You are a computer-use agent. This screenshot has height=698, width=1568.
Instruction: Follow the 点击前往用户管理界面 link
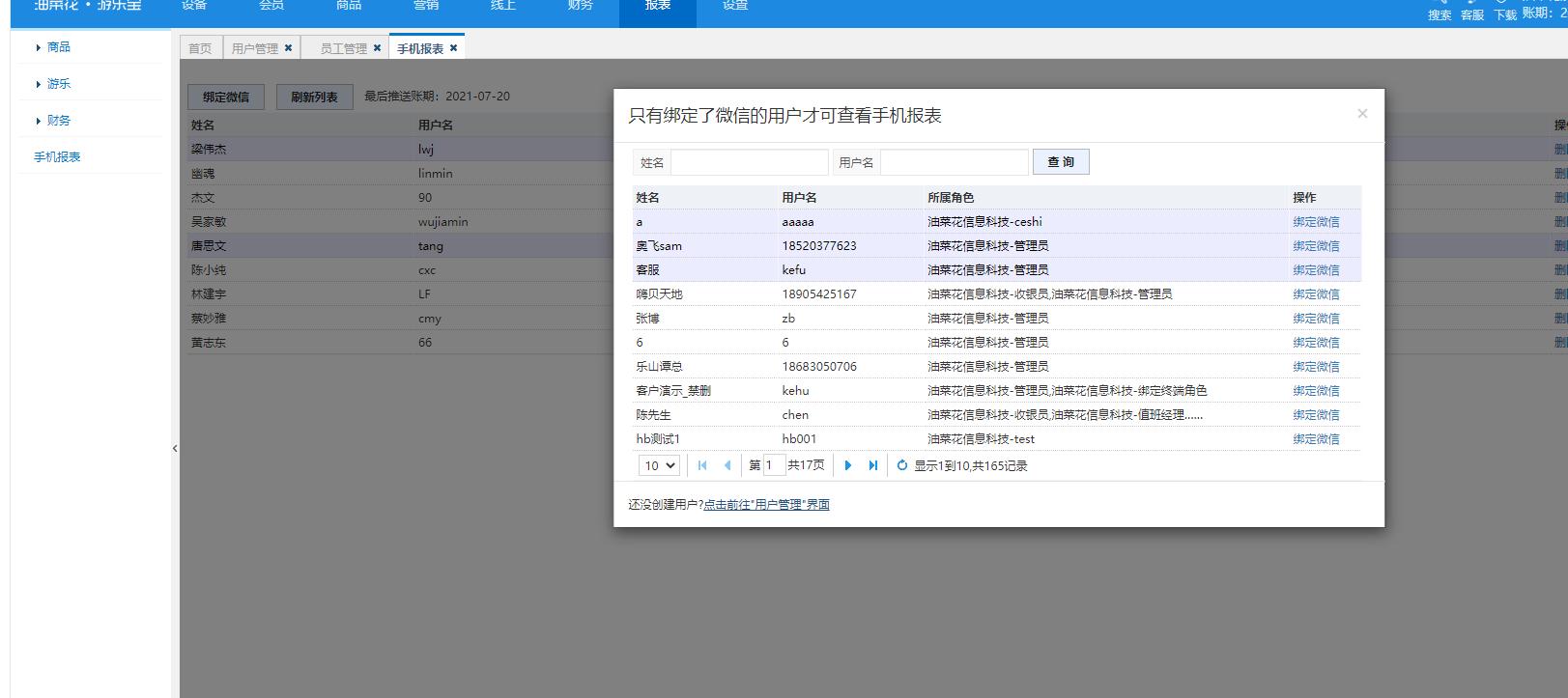click(766, 504)
